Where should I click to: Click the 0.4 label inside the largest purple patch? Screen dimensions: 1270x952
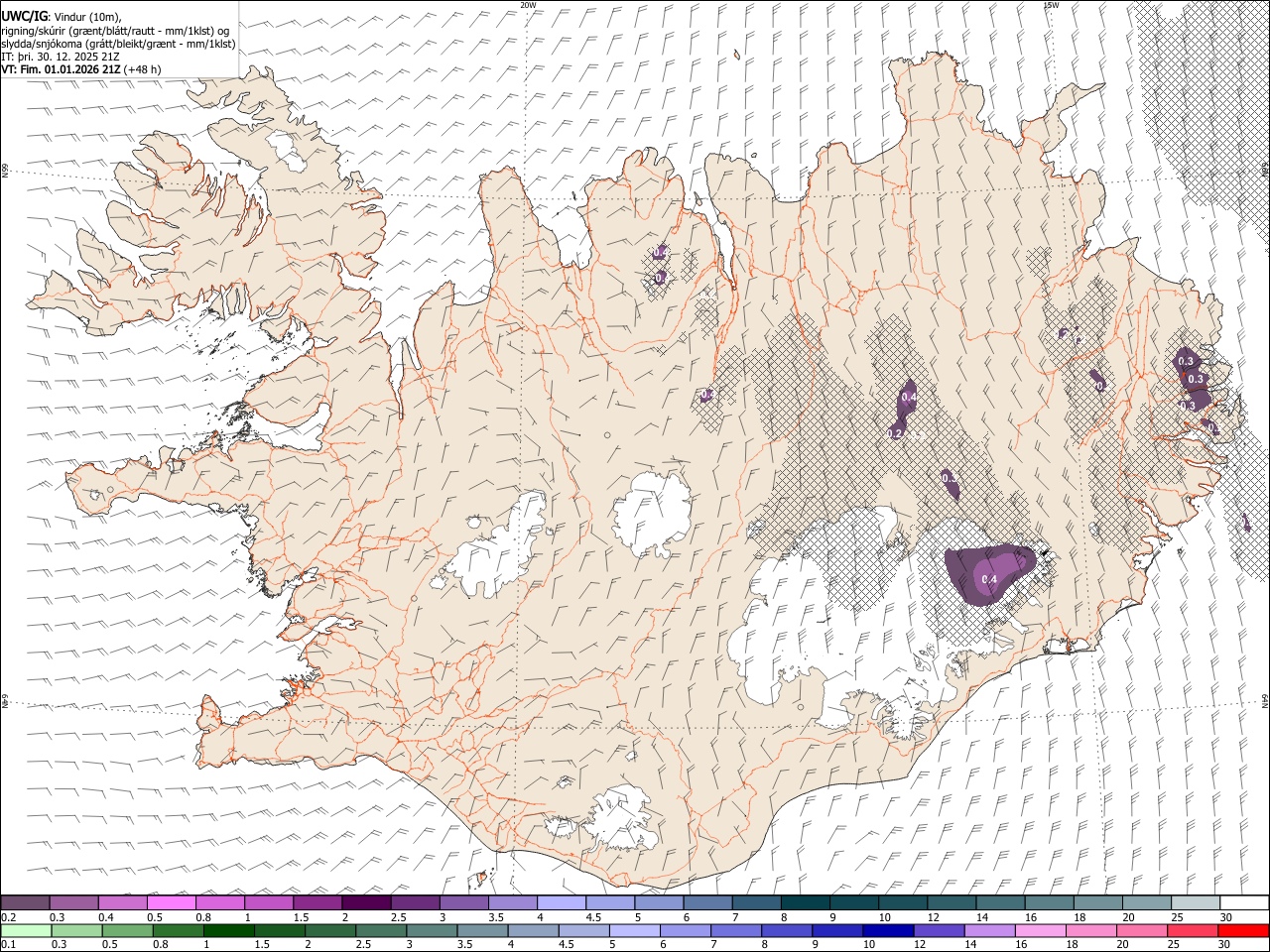pyautogui.click(x=988, y=579)
